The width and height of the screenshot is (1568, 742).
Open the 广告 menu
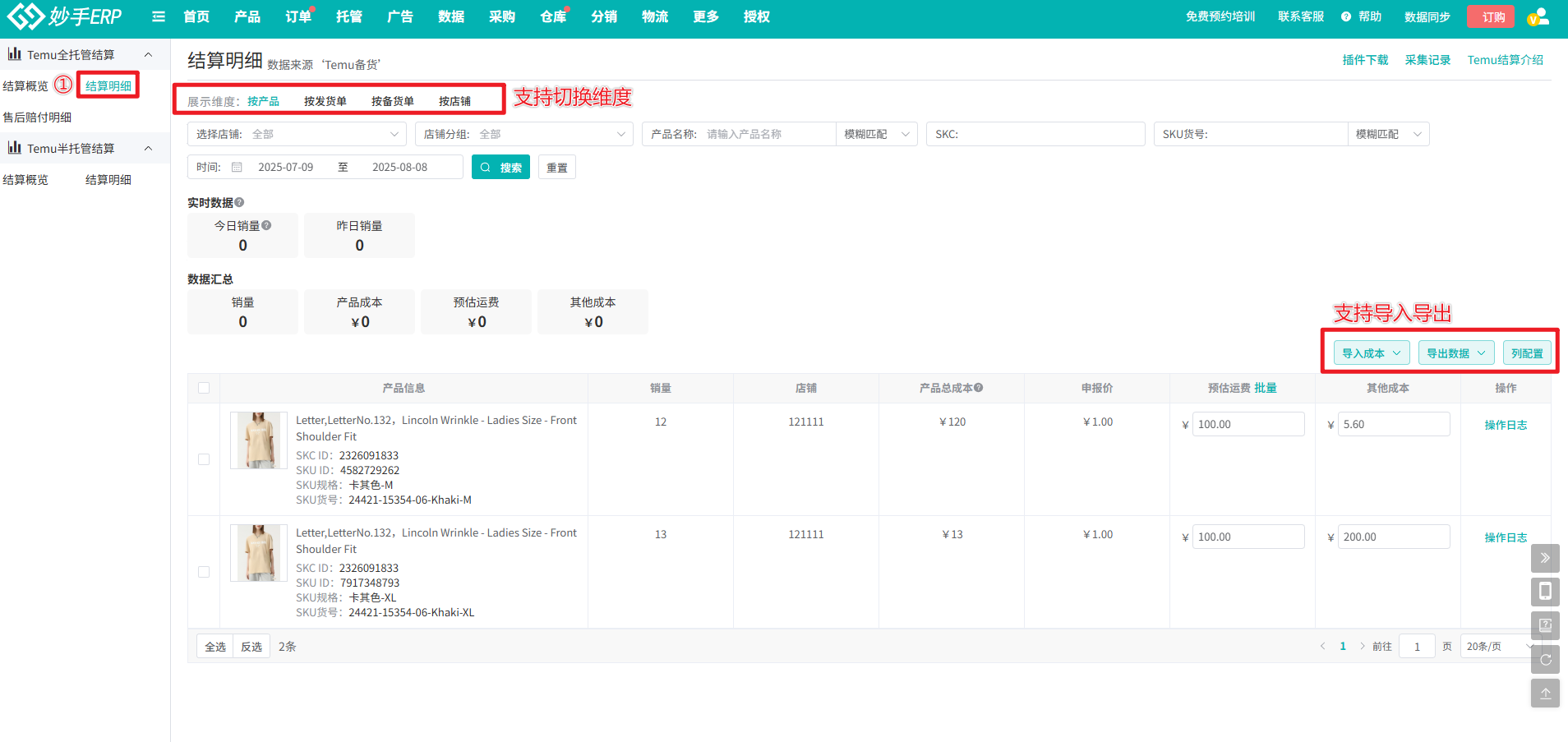[x=399, y=16]
